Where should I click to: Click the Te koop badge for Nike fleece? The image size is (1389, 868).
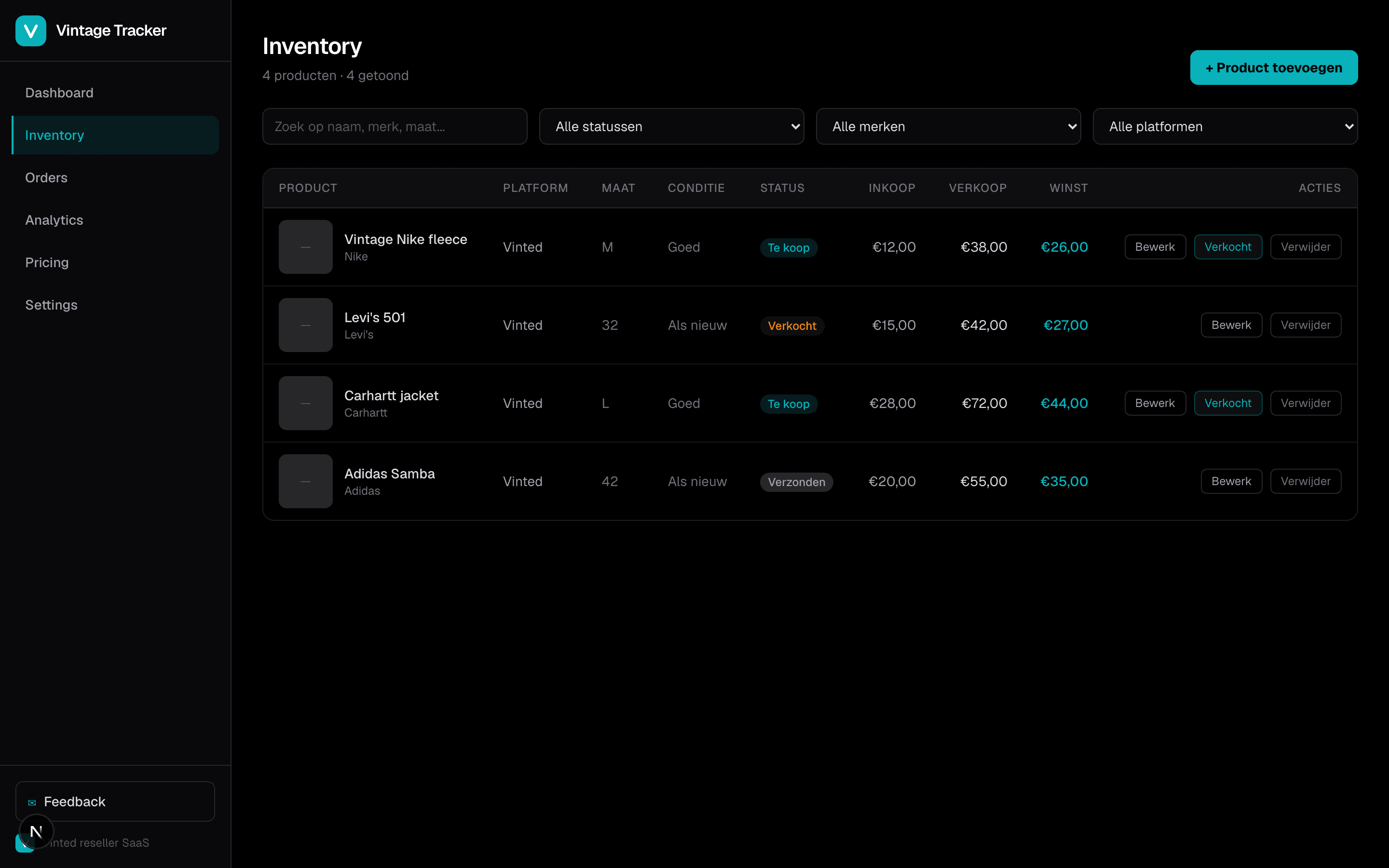[x=789, y=247]
